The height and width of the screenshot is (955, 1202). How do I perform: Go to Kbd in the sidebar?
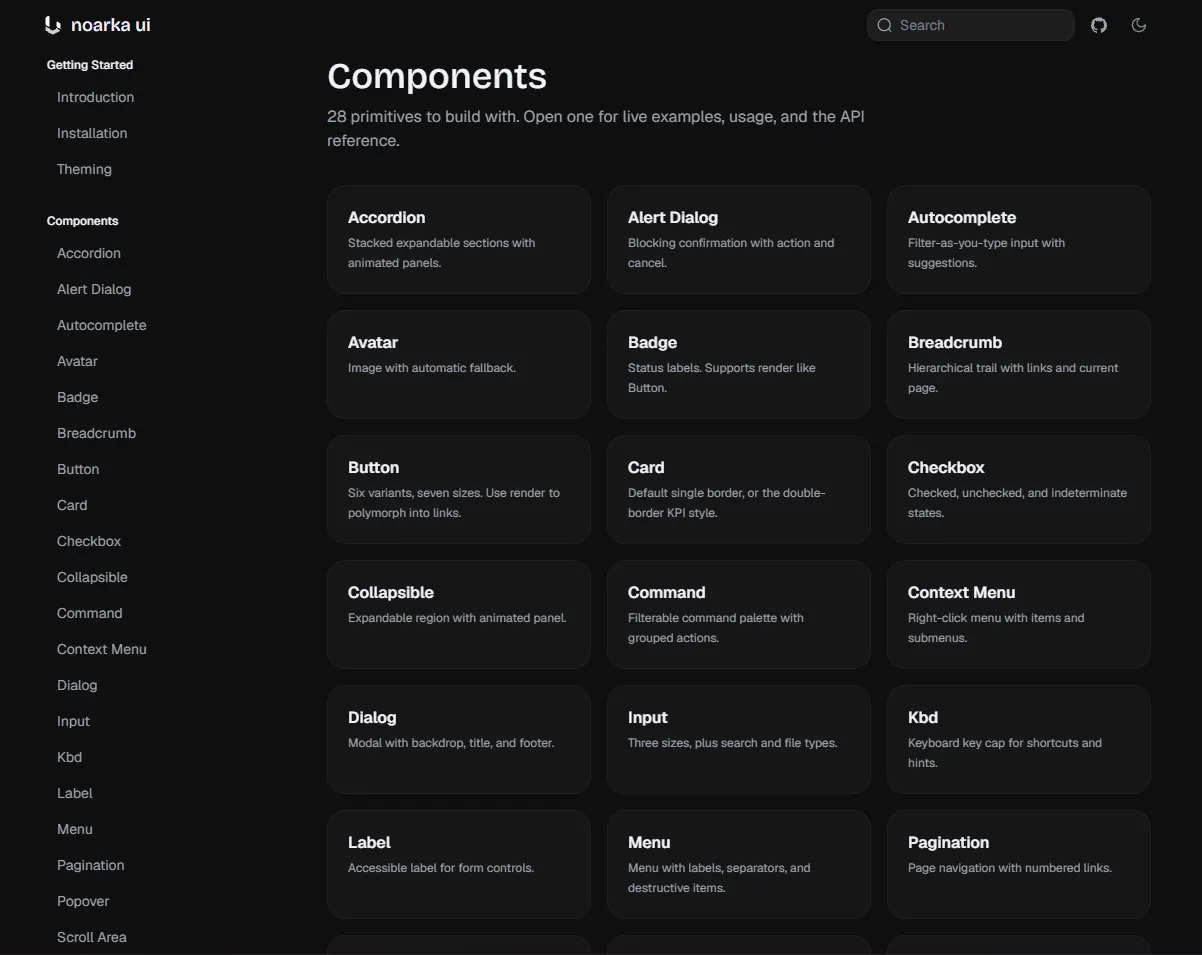pyautogui.click(x=69, y=757)
